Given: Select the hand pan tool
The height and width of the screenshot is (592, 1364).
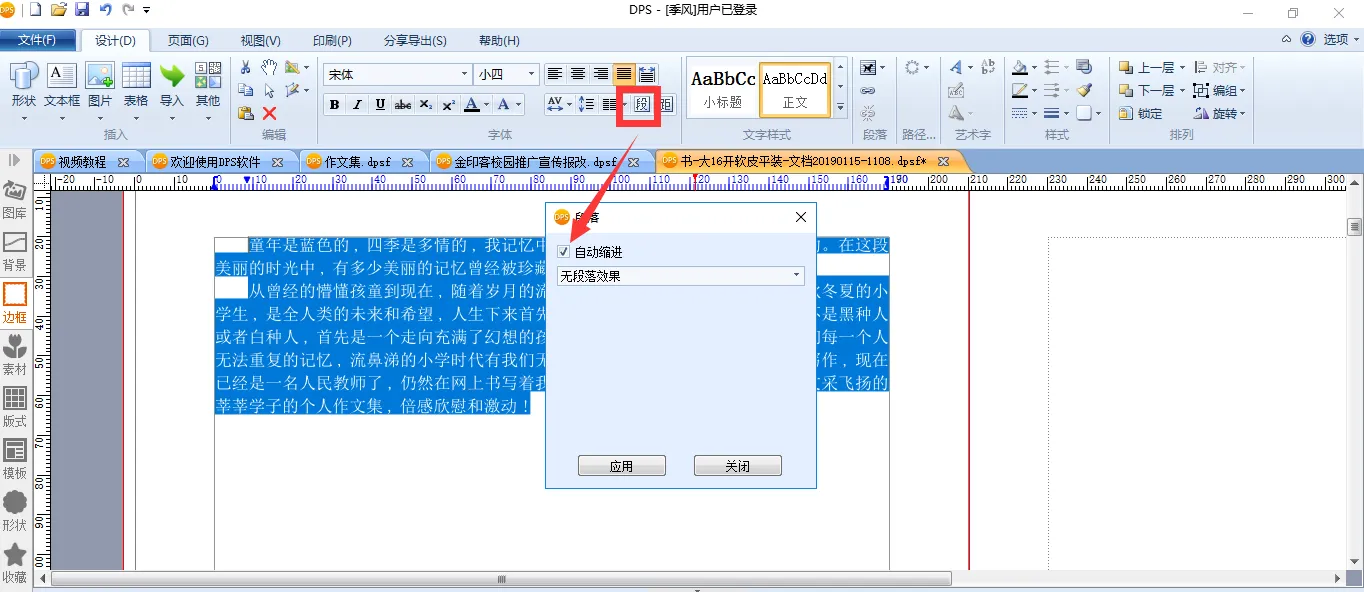Looking at the screenshot, I should (269, 67).
